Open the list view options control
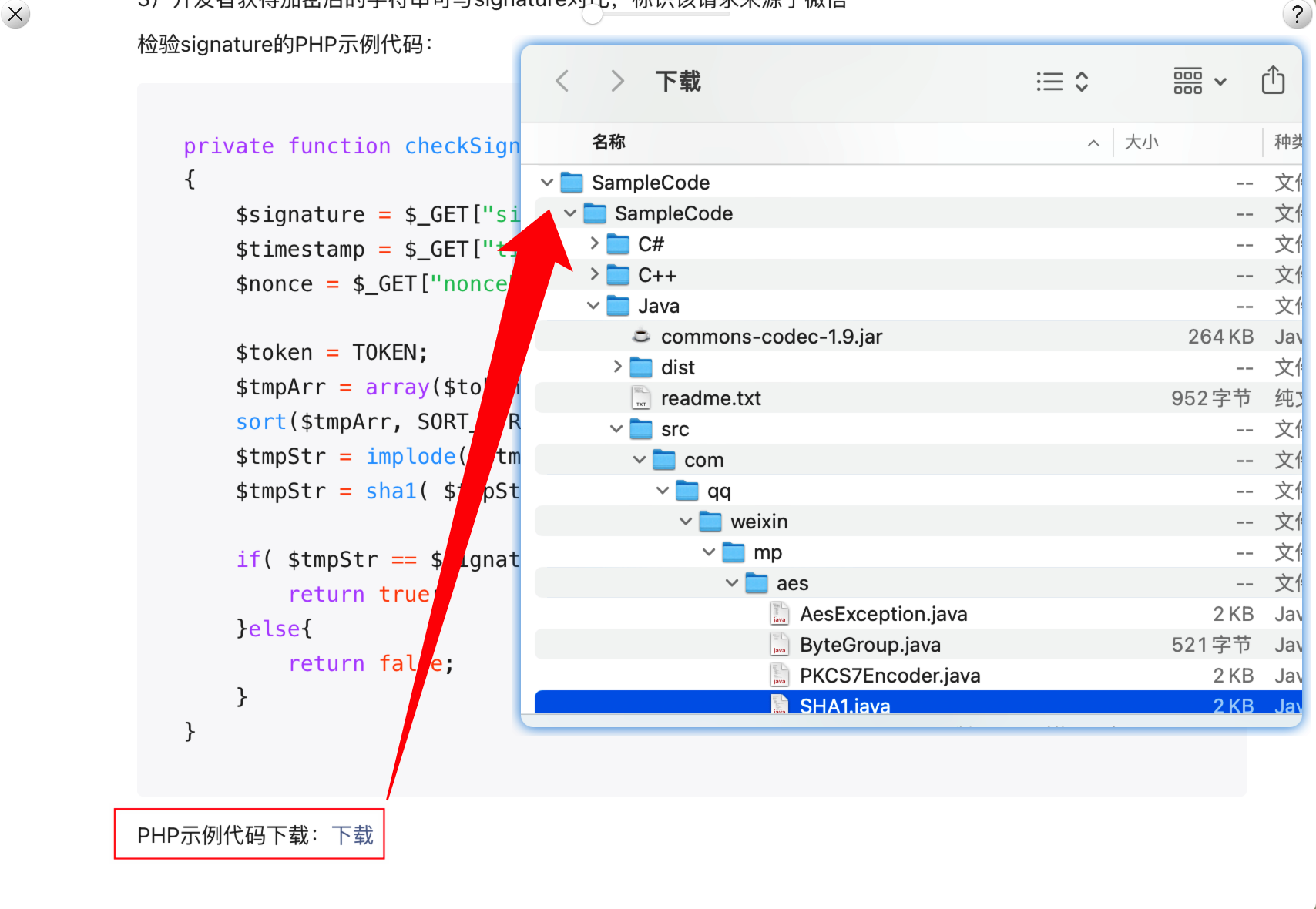 (1063, 82)
